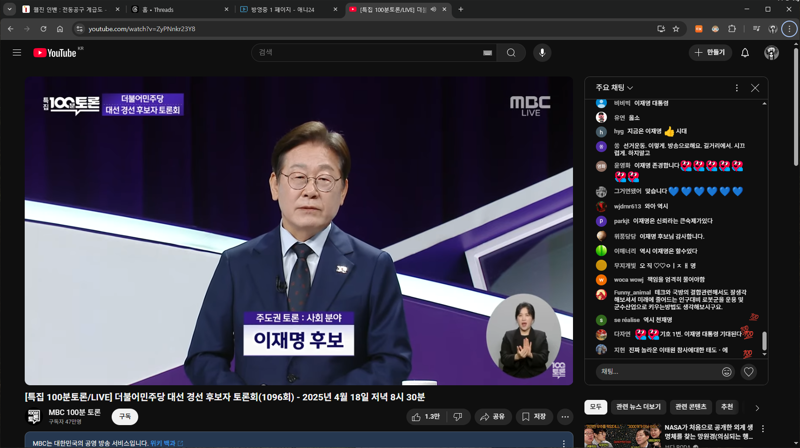Click the install app icon in address bar

click(x=661, y=29)
